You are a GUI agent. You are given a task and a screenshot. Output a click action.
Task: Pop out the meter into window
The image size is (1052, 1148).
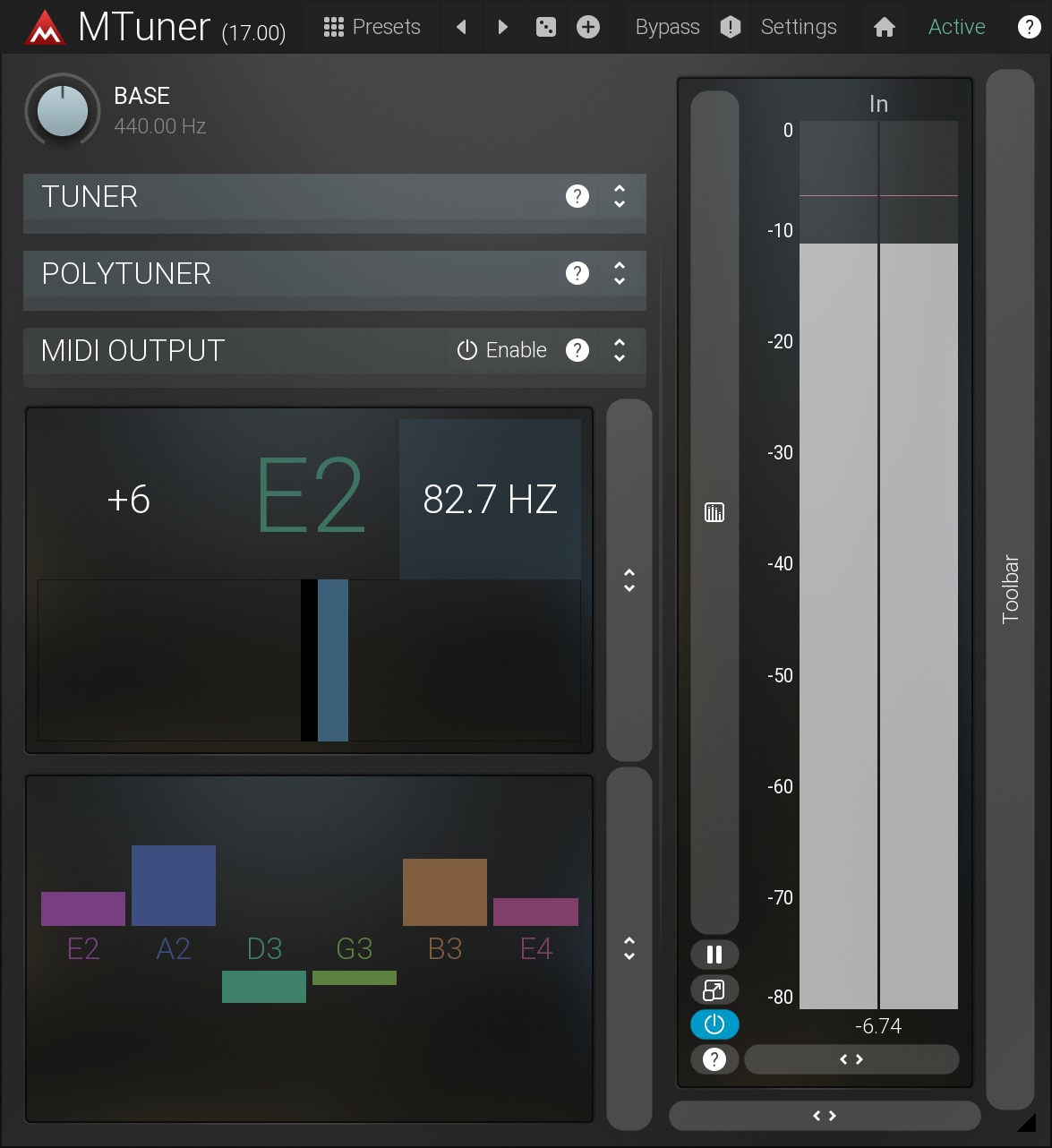714,990
